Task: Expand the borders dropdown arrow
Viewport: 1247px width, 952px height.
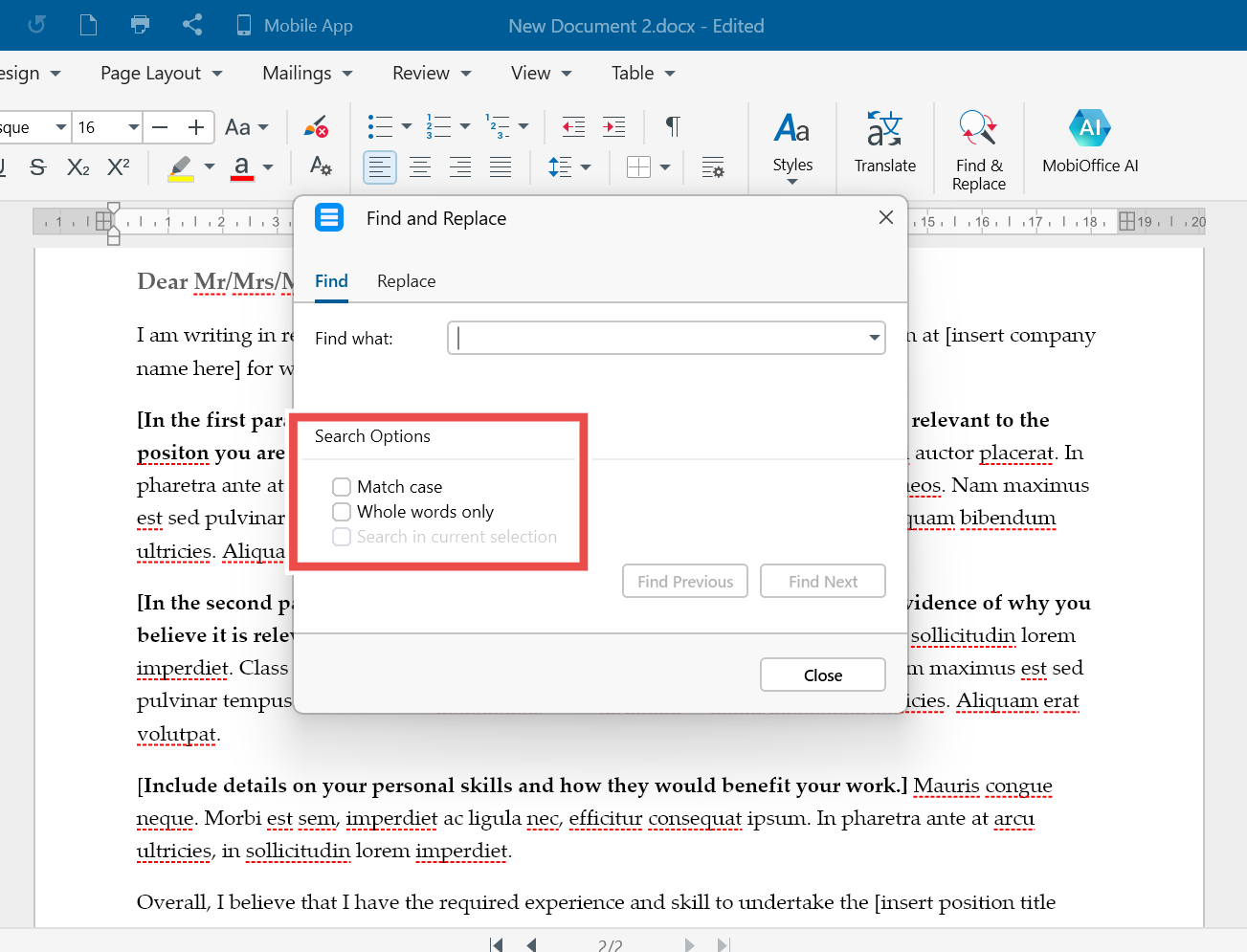Action: click(x=665, y=167)
